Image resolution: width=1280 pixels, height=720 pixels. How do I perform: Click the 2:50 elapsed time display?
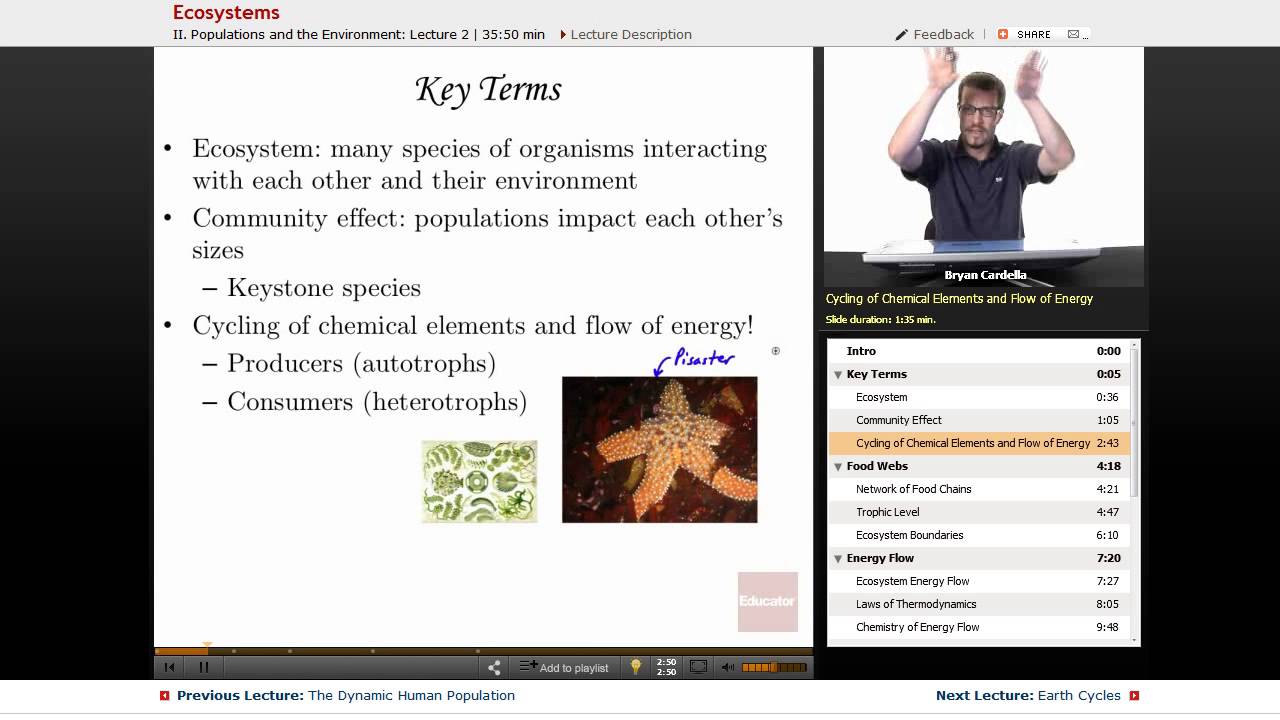[x=666, y=662]
